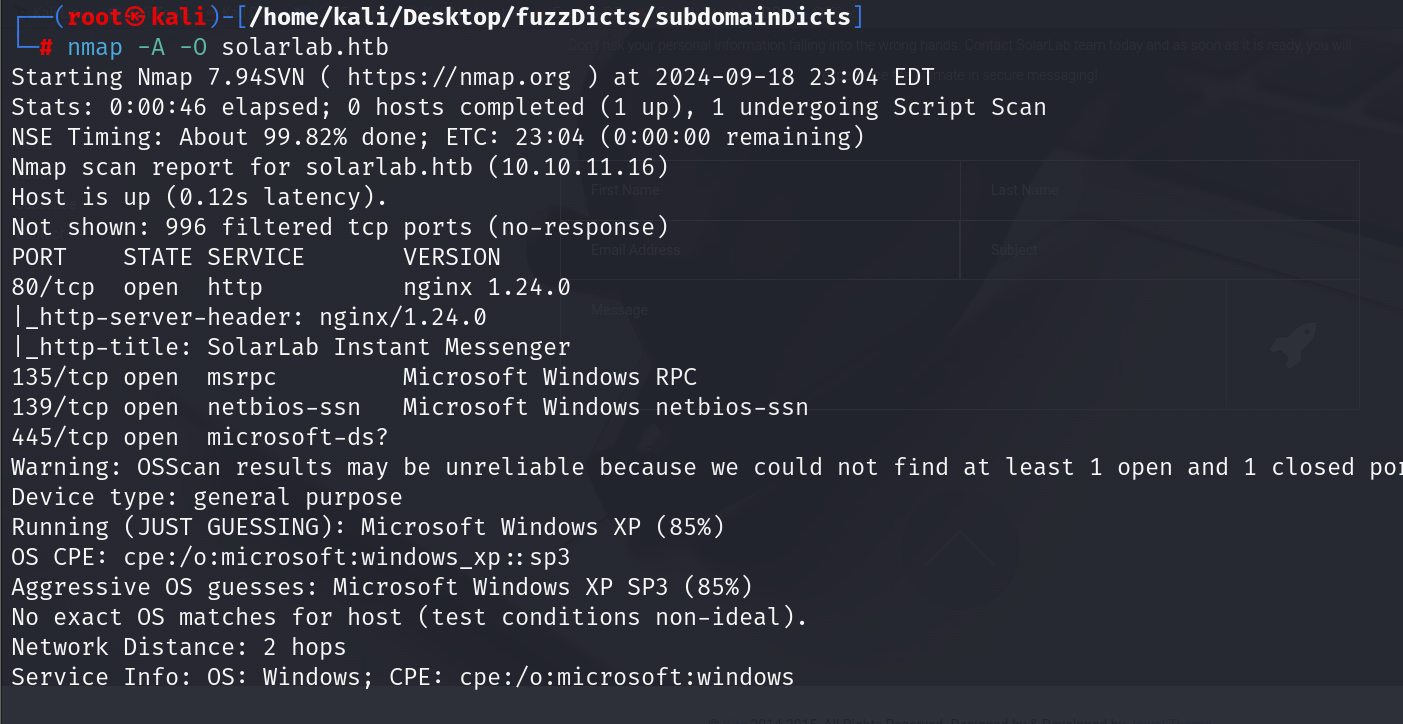The height and width of the screenshot is (724, 1403).
Task: Click into the Message text area
Action: coord(893,345)
